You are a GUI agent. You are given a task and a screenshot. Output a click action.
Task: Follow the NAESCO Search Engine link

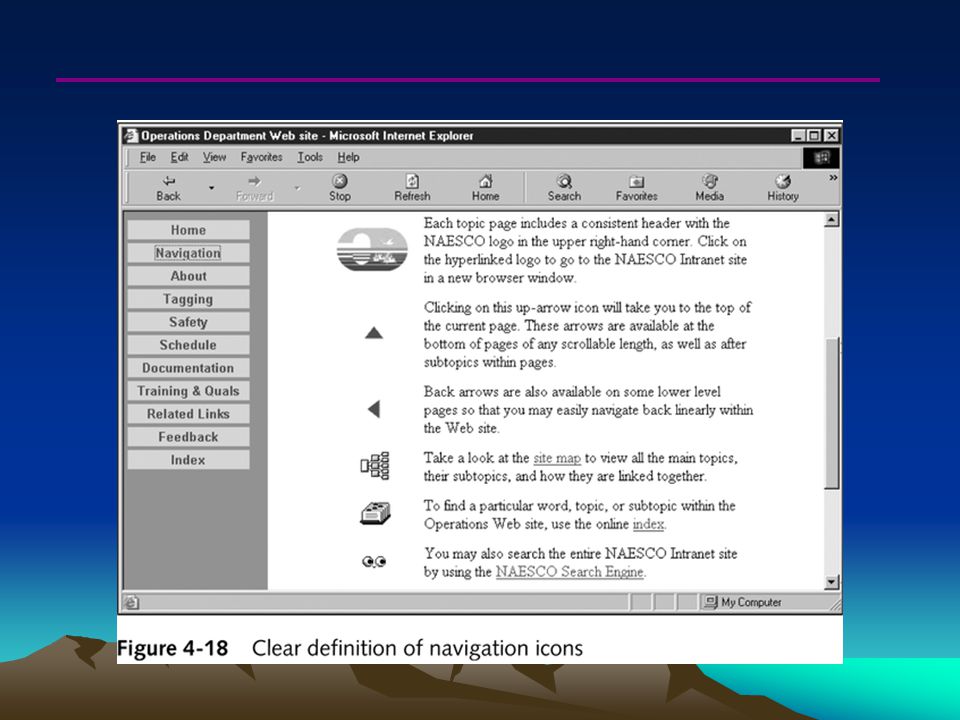(x=569, y=572)
